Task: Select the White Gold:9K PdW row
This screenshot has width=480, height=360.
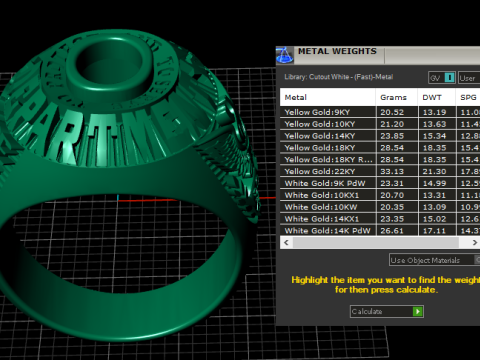Action: [380, 183]
